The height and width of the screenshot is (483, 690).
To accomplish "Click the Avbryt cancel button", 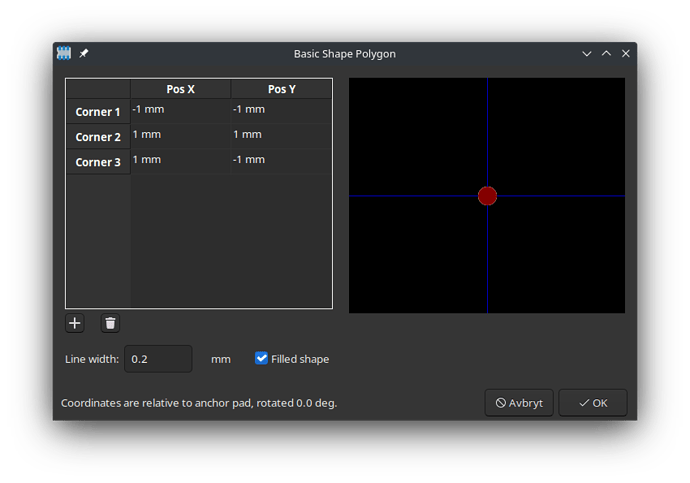I will [x=519, y=402].
